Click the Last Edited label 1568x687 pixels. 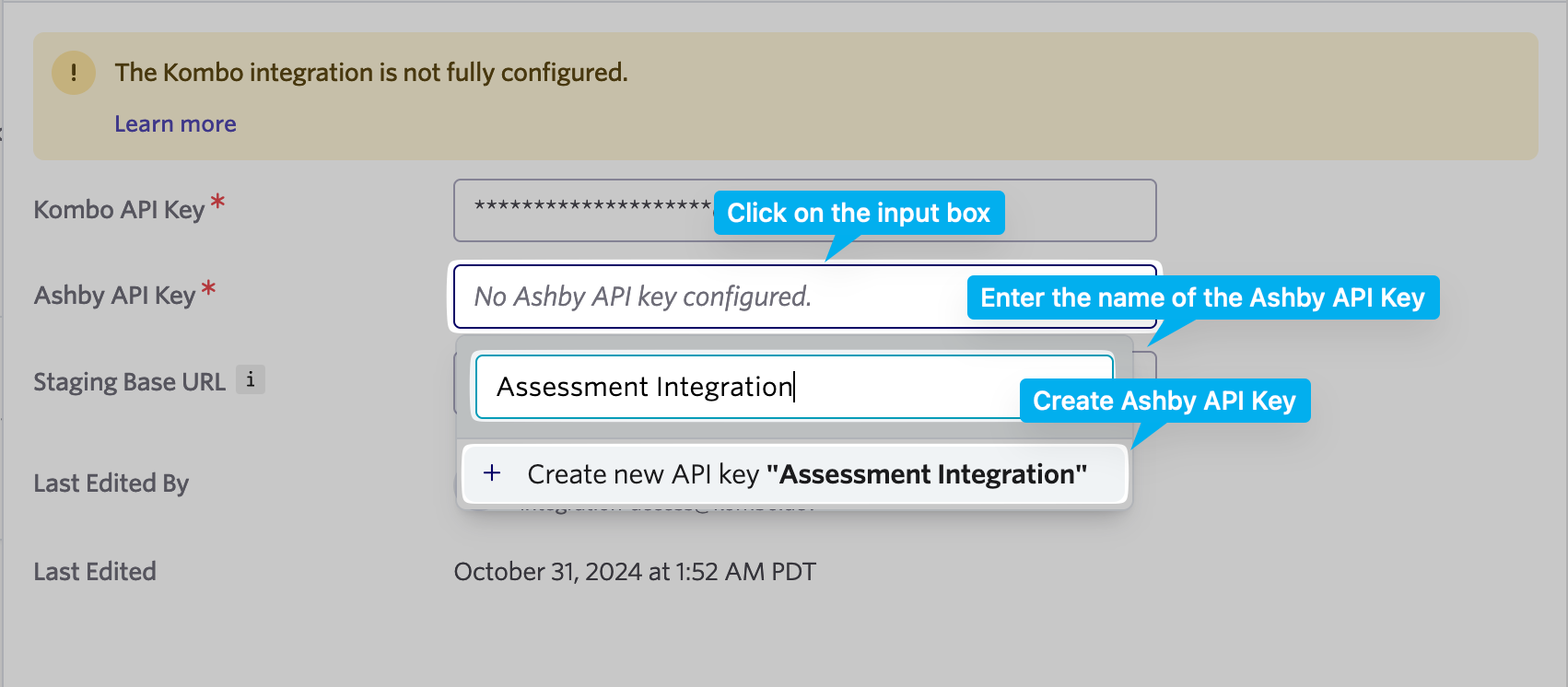(x=95, y=572)
